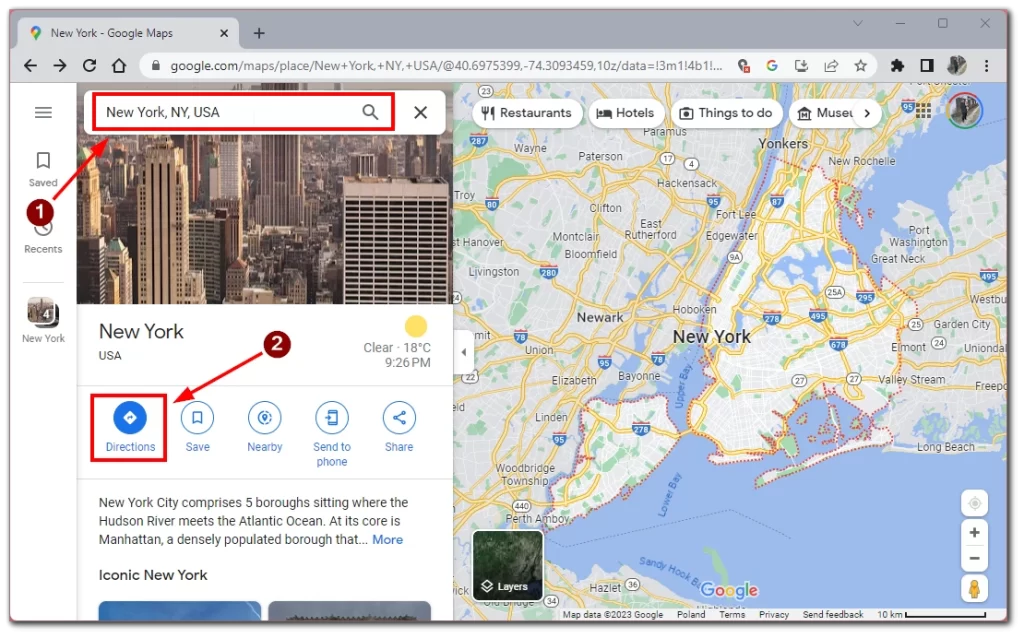Open the Privacy link in map footer
The width and height of the screenshot is (1024, 638).
click(x=774, y=614)
